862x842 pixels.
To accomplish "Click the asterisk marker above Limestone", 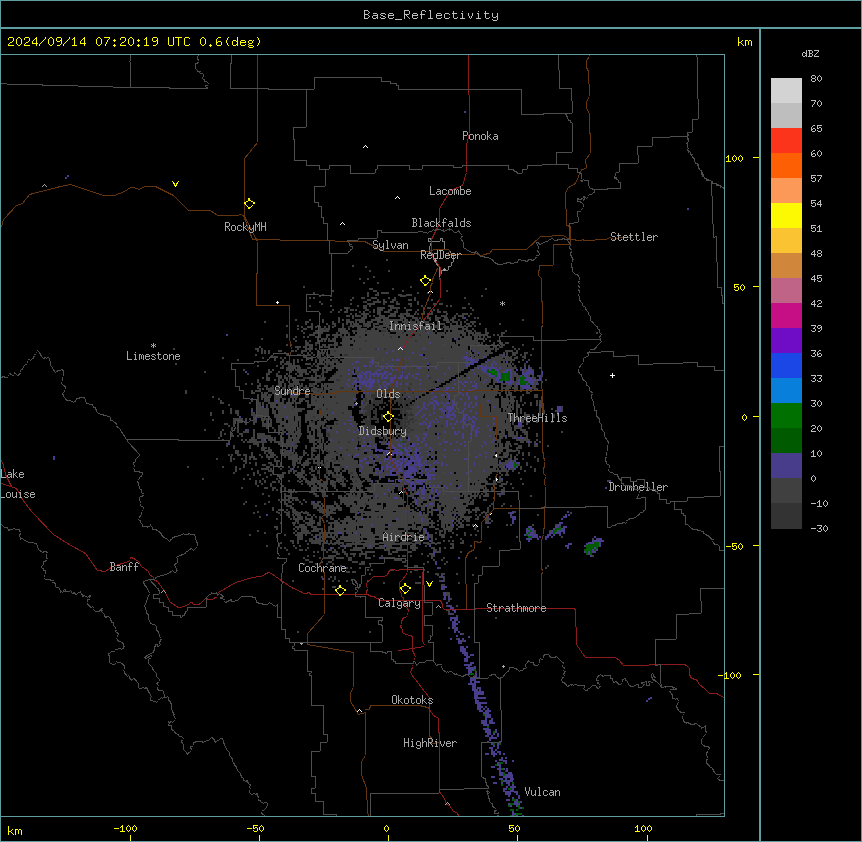I will pyautogui.click(x=153, y=346).
